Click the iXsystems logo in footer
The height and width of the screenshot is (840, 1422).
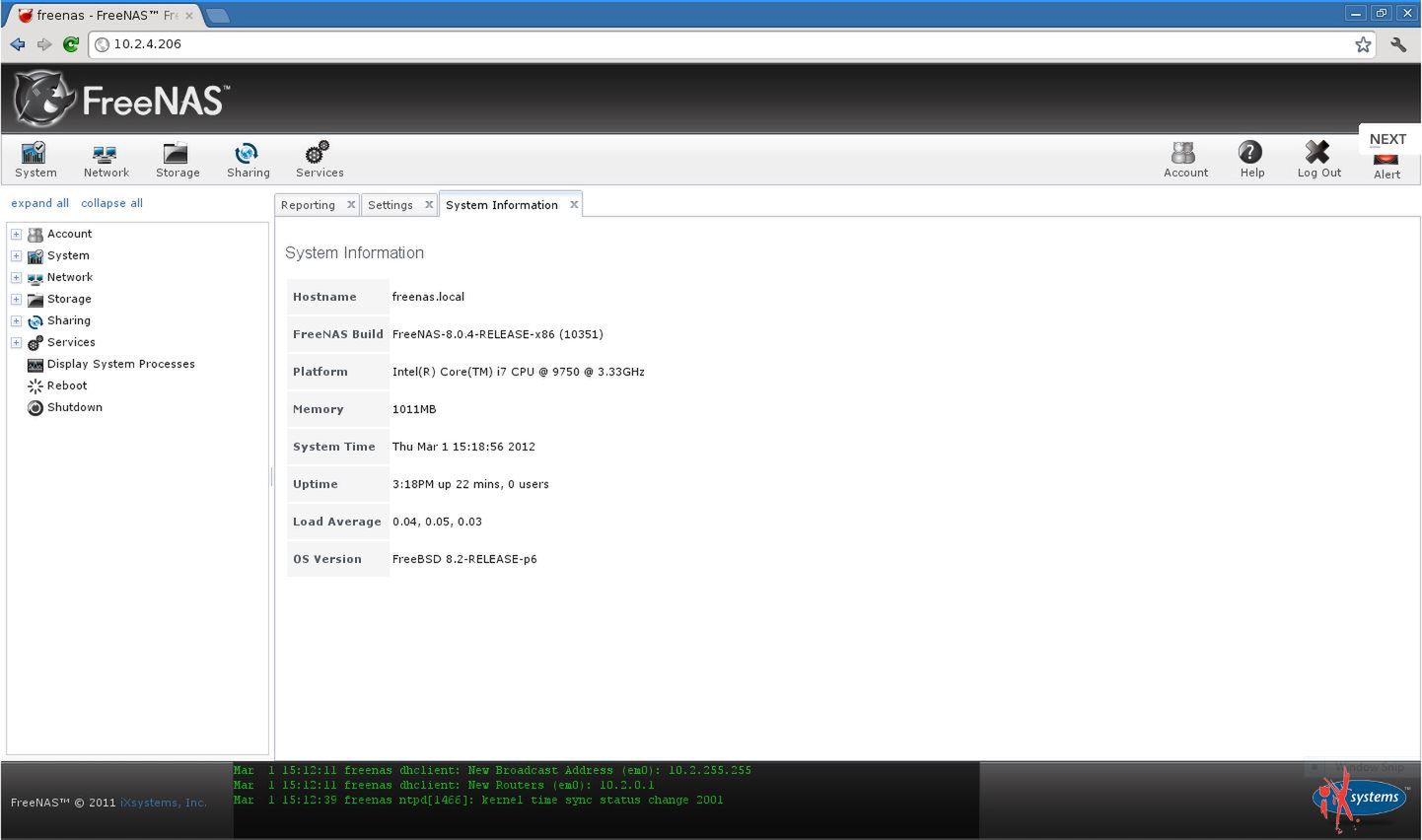(x=1360, y=800)
